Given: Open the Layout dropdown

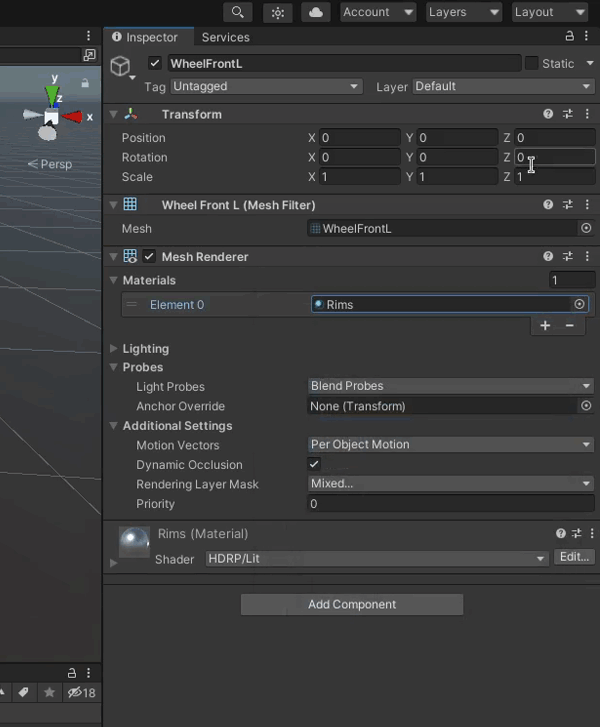Looking at the screenshot, I should click(550, 12).
